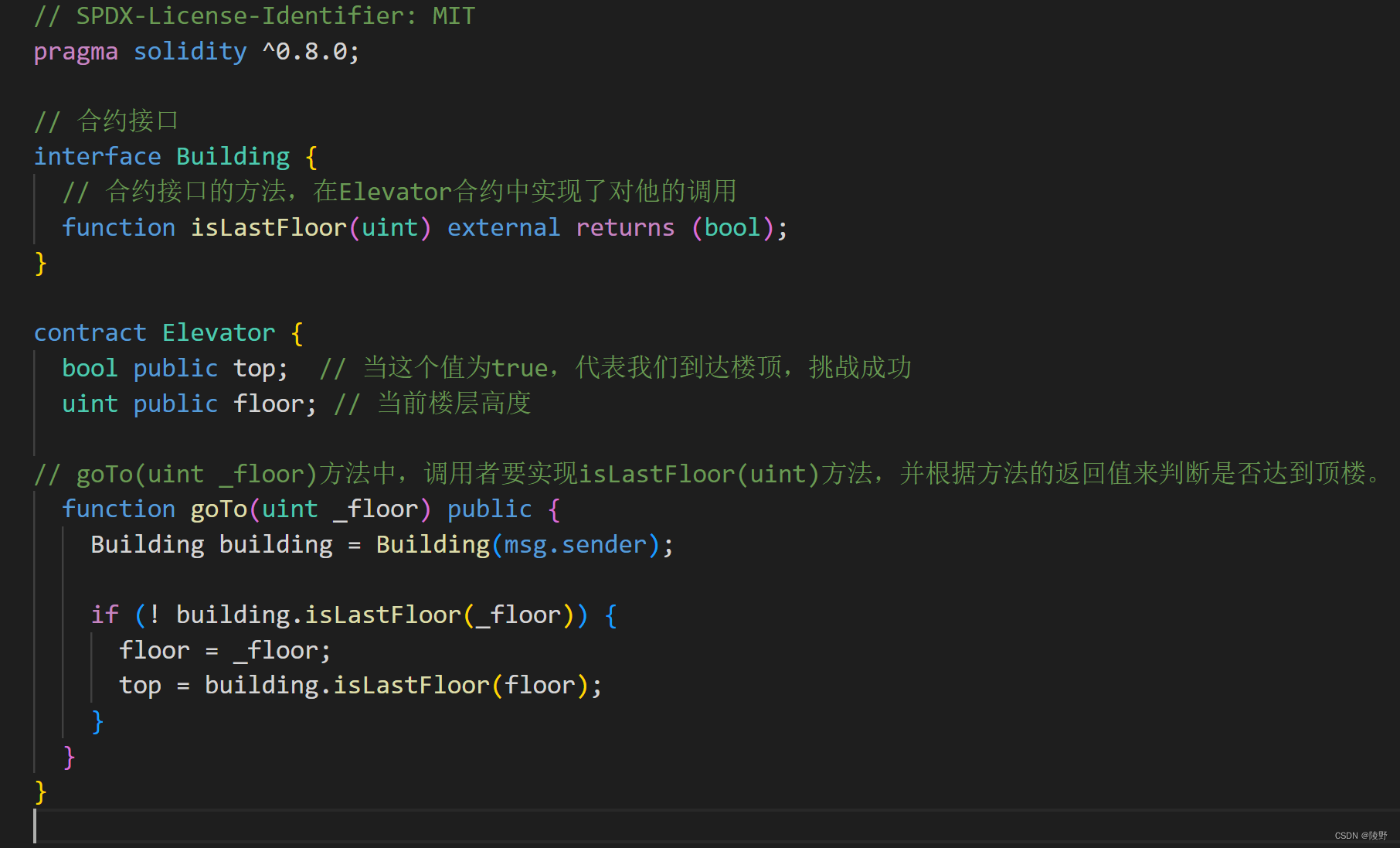Click 'building.isLastFloor(floor)' in top assignment

tap(397, 686)
